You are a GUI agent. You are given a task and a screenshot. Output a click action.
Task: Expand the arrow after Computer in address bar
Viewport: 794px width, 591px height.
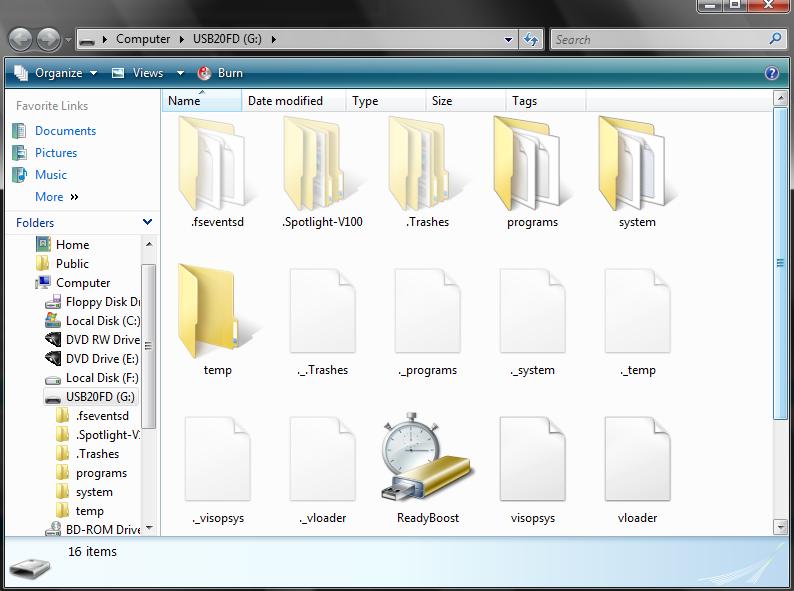(181, 39)
